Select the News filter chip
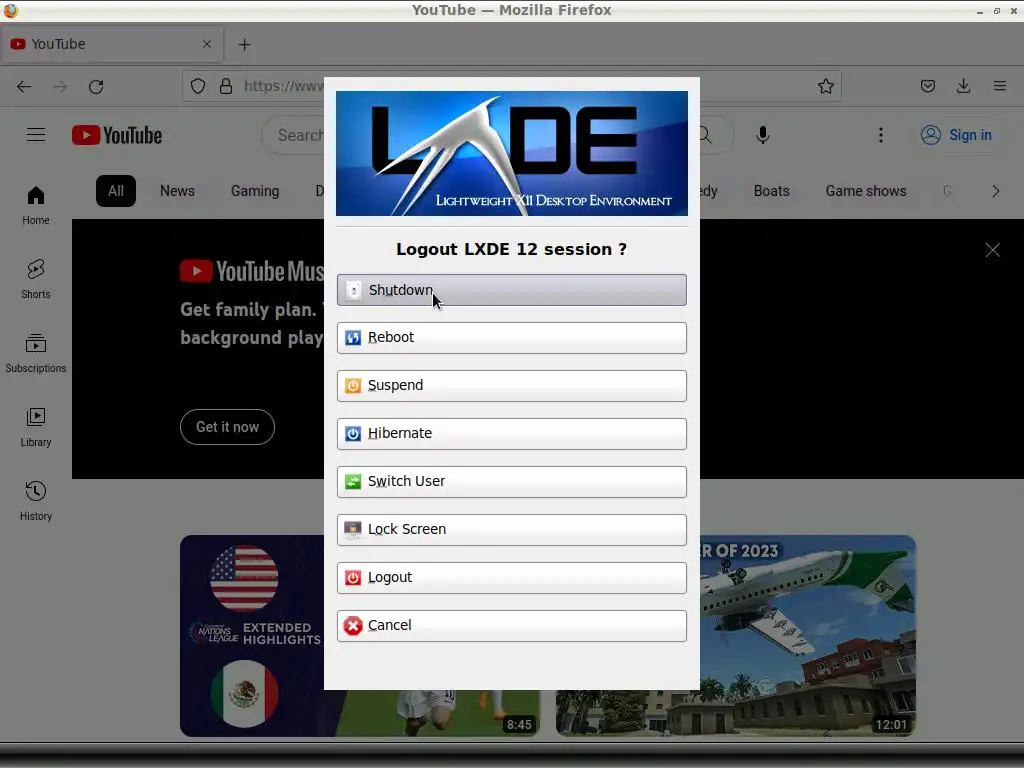Screen dimensions: 1024x768 [177, 191]
